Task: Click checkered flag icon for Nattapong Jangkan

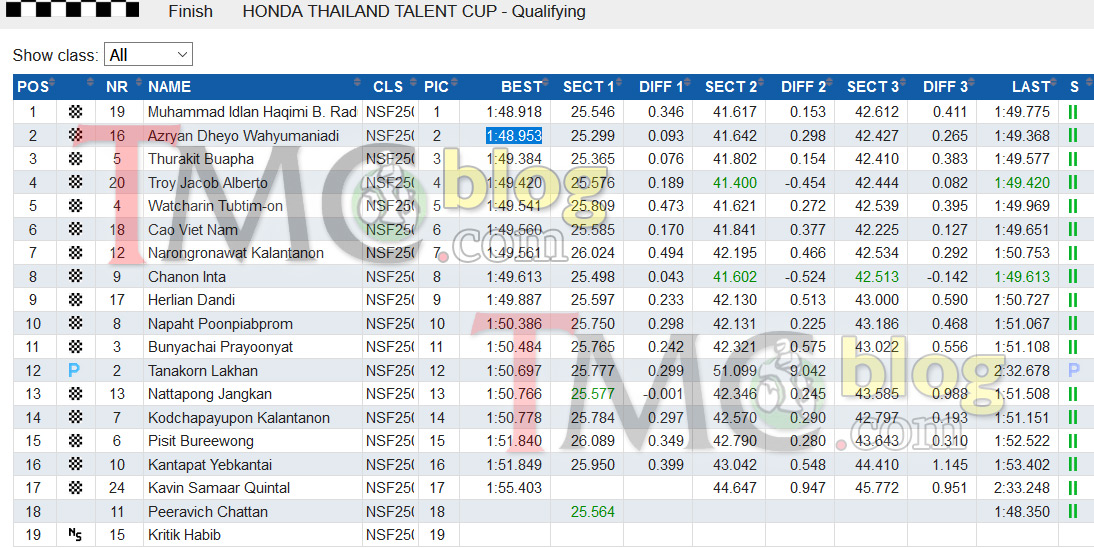Action: [x=75, y=394]
